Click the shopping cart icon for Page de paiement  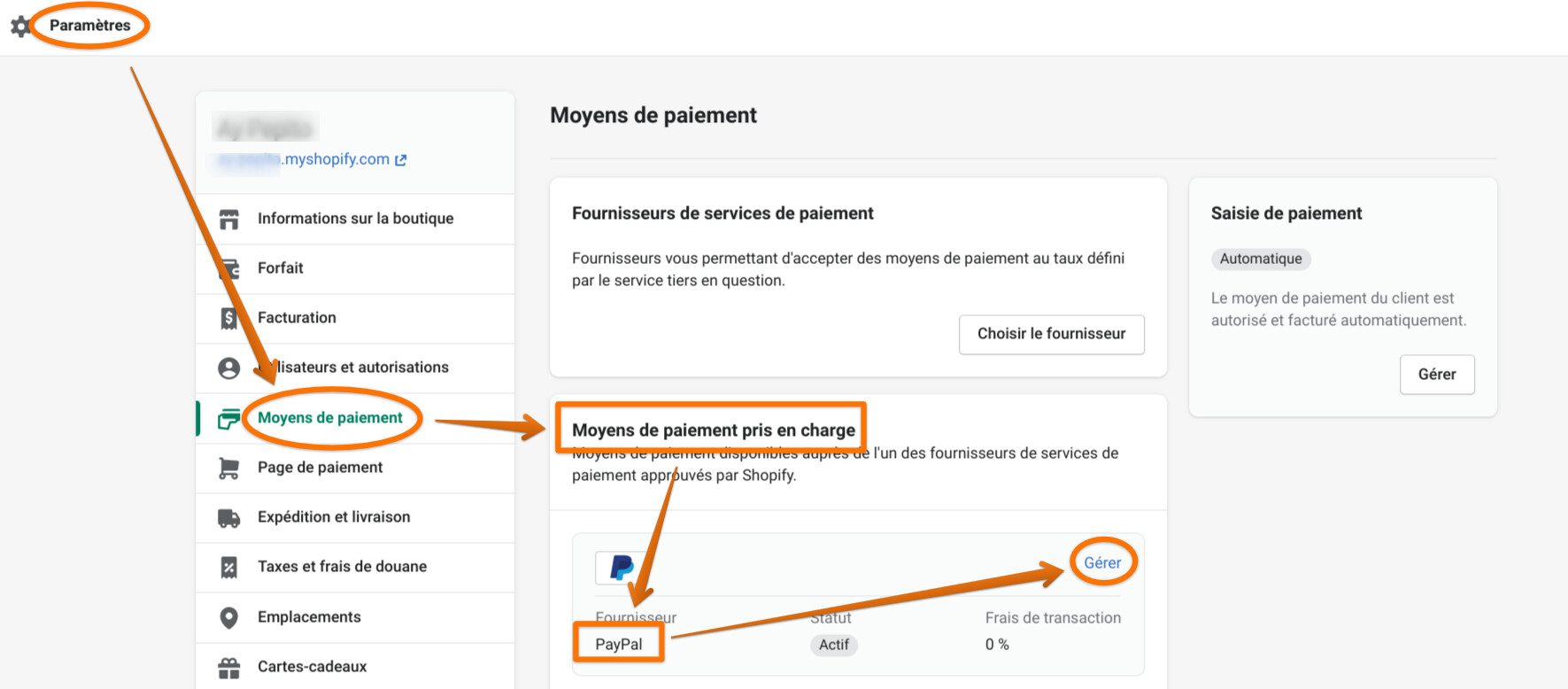coord(229,468)
